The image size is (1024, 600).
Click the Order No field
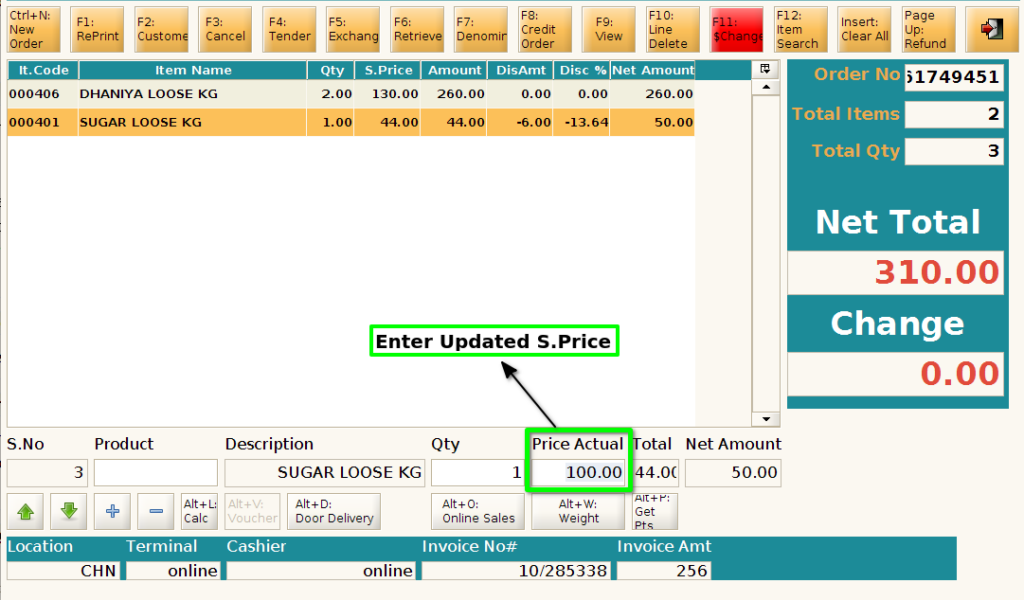[x=953, y=77]
